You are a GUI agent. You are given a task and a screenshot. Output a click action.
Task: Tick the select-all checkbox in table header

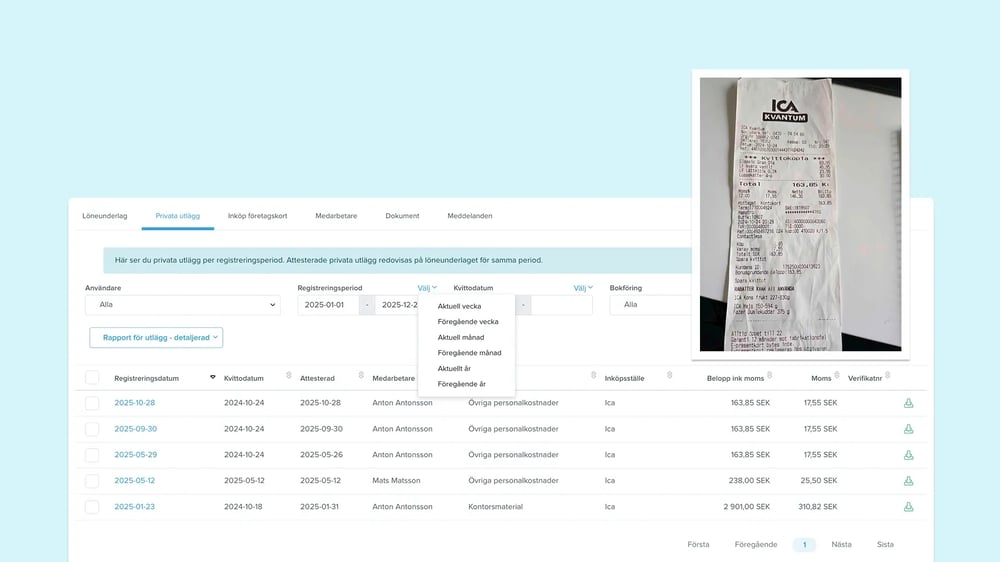(x=92, y=378)
